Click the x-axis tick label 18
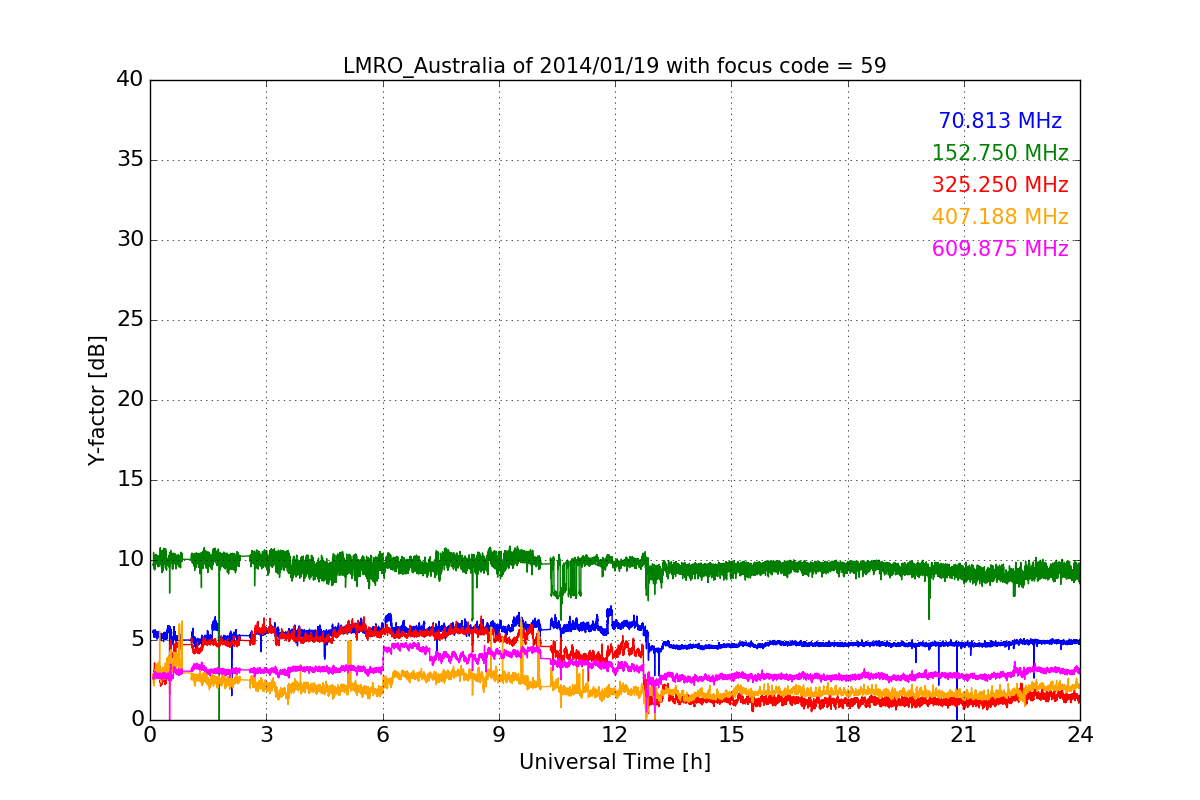 pyautogui.click(x=847, y=734)
